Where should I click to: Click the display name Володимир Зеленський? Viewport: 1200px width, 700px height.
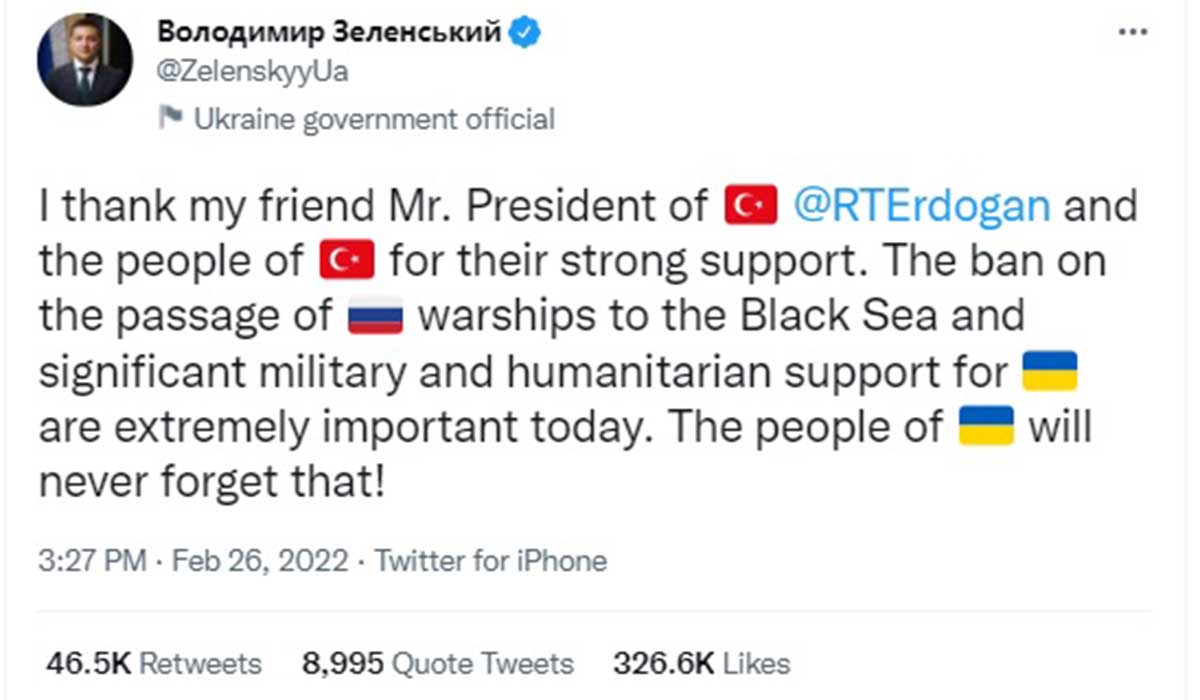tap(329, 33)
